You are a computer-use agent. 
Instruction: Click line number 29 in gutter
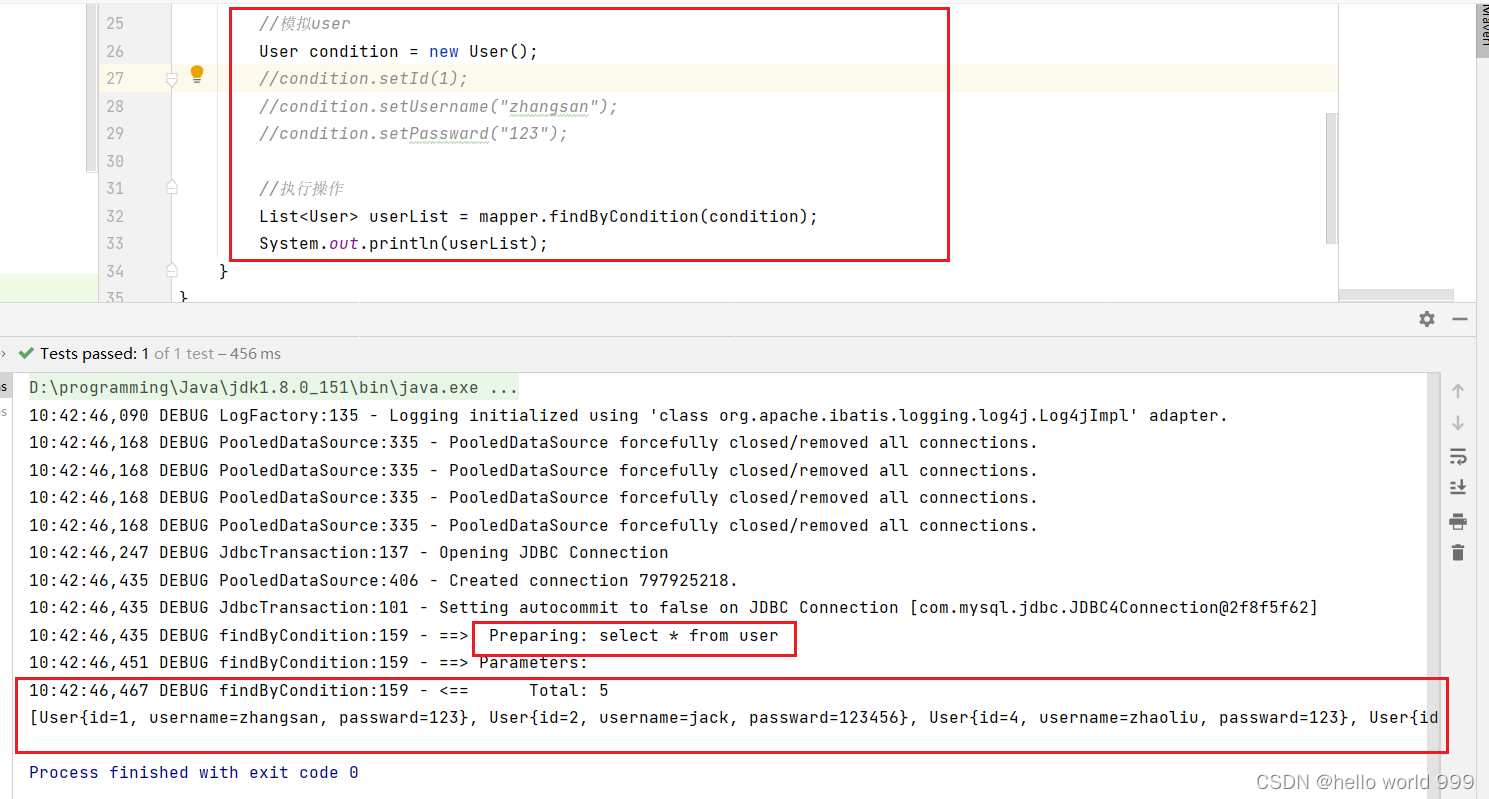coord(114,133)
